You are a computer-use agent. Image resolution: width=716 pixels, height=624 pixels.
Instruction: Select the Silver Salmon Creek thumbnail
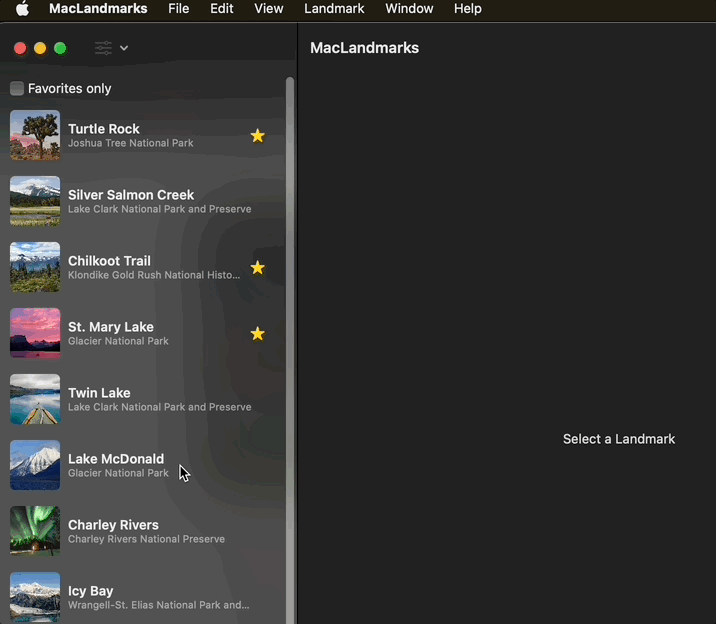pos(35,201)
